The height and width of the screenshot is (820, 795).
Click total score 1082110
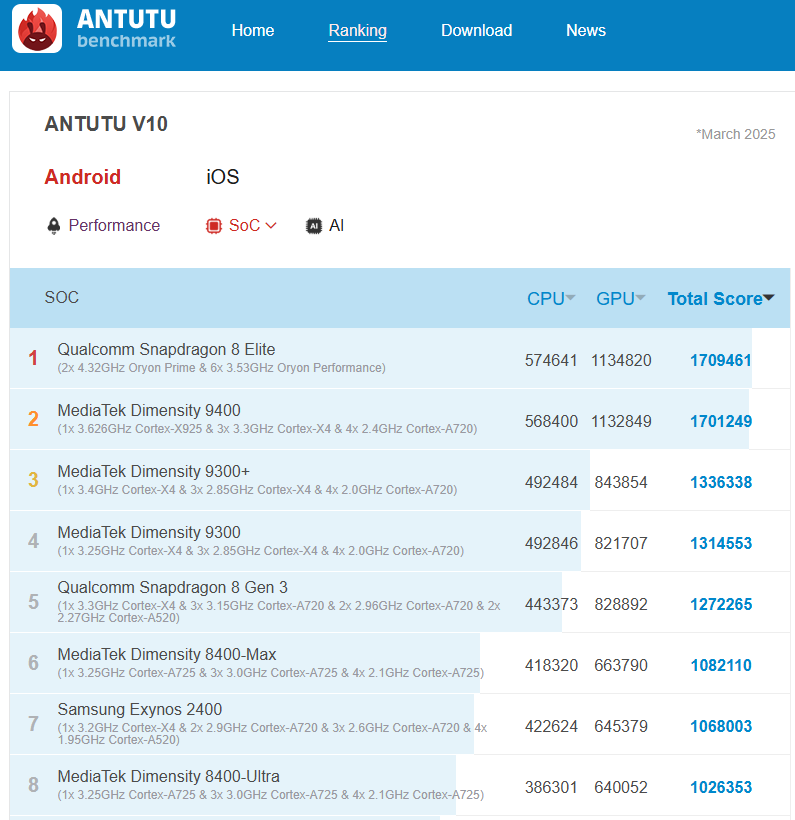coord(721,665)
